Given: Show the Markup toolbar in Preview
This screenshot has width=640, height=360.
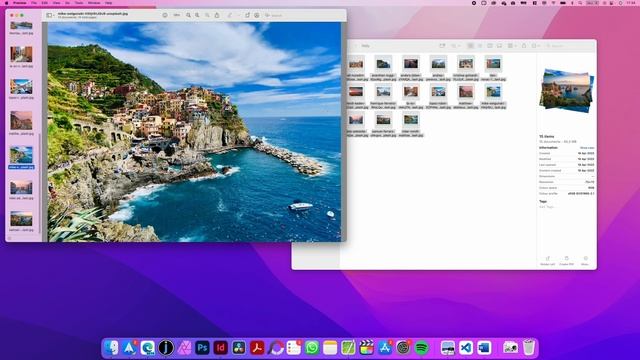Looking at the screenshot, I should click(x=257, y=15).
